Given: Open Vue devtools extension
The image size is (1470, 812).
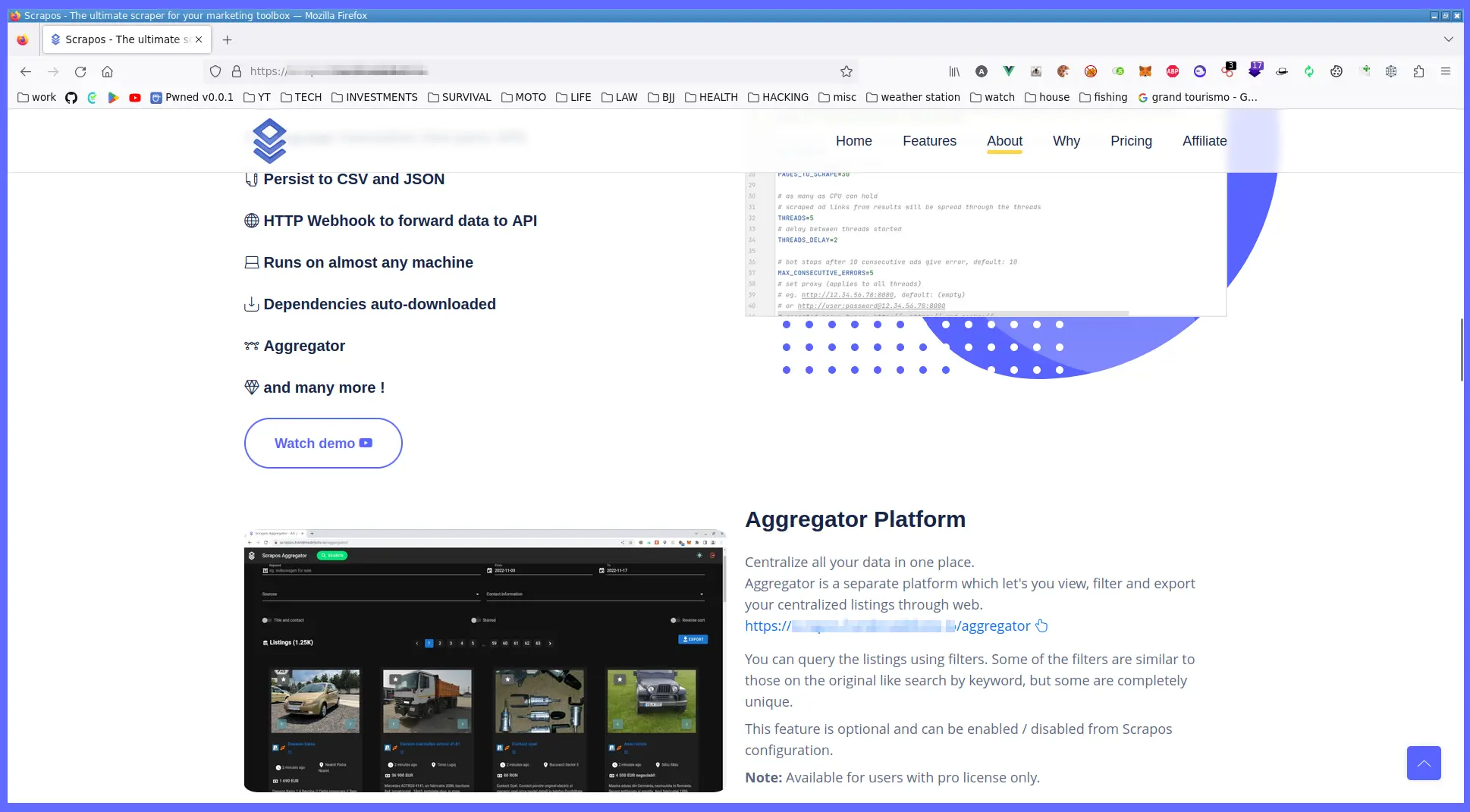Looking at the screenshot, I should 1009,71.
